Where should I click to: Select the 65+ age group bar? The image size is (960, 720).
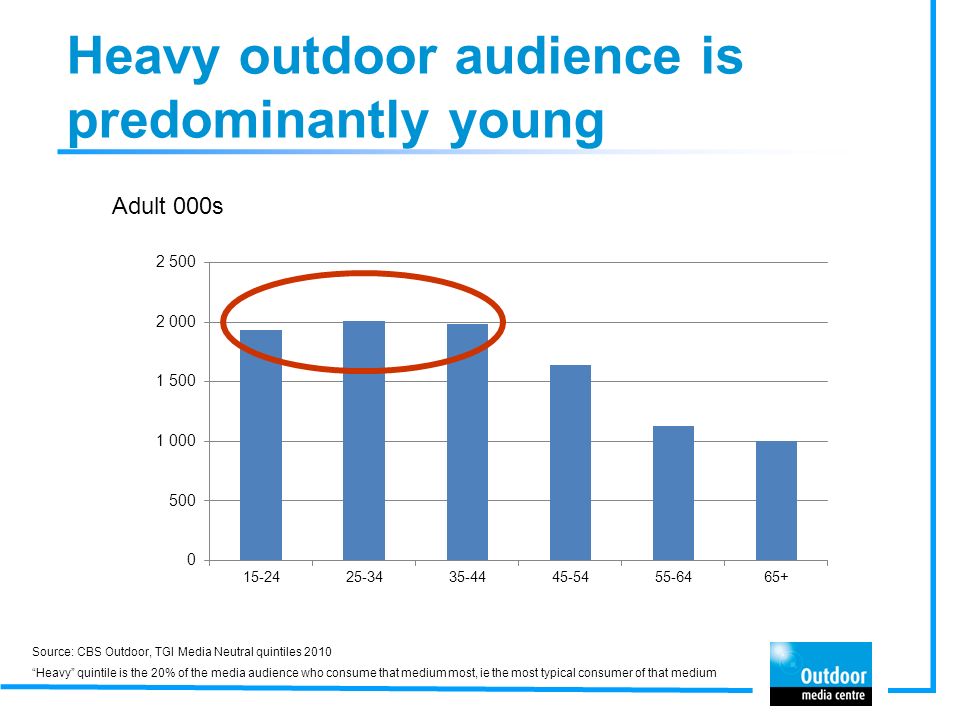tap(776, 501)
